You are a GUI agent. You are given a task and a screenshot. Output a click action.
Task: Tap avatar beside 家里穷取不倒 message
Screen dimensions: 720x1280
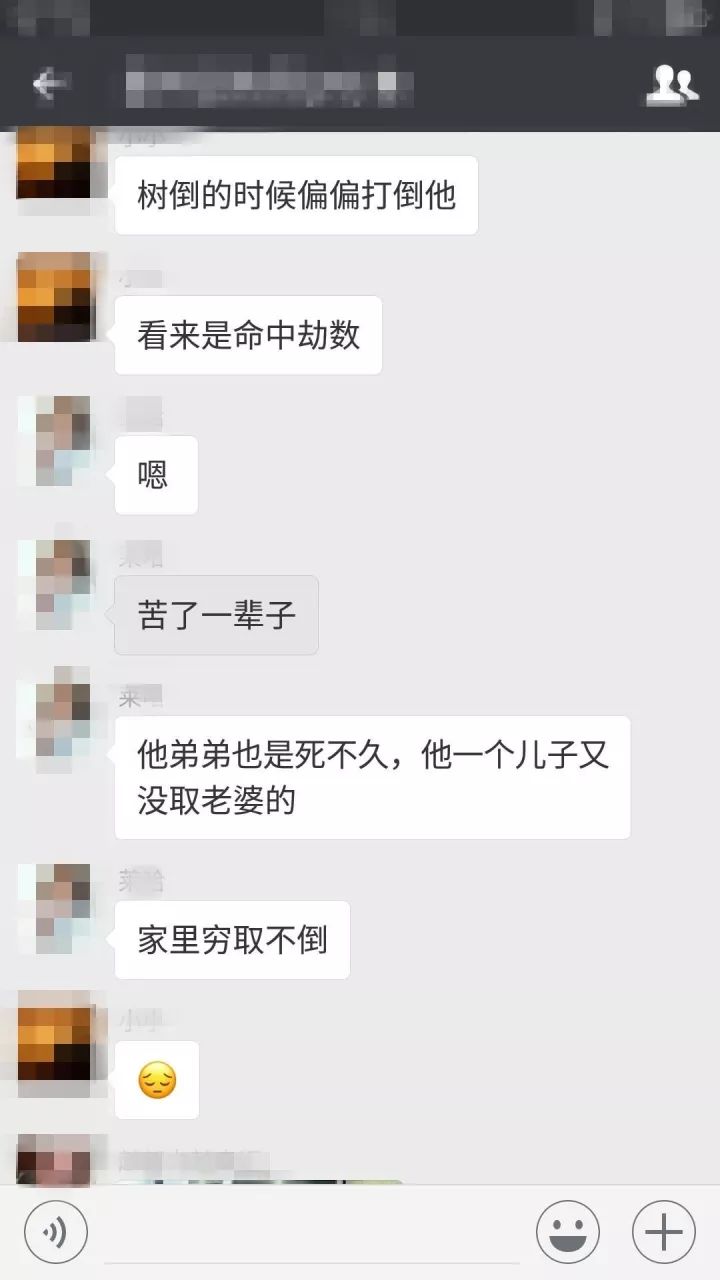point(54,909)
